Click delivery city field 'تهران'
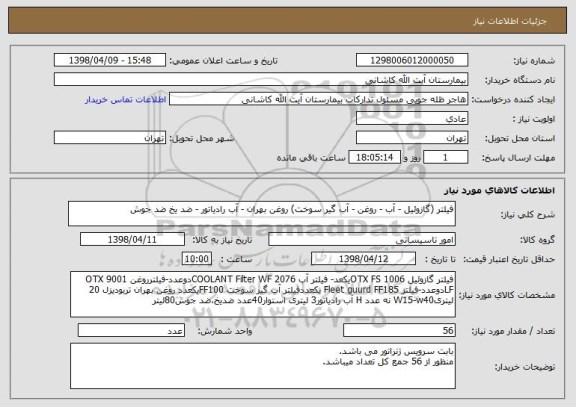Viewport: 576px width, 407px height. click(x=110, y=138)
